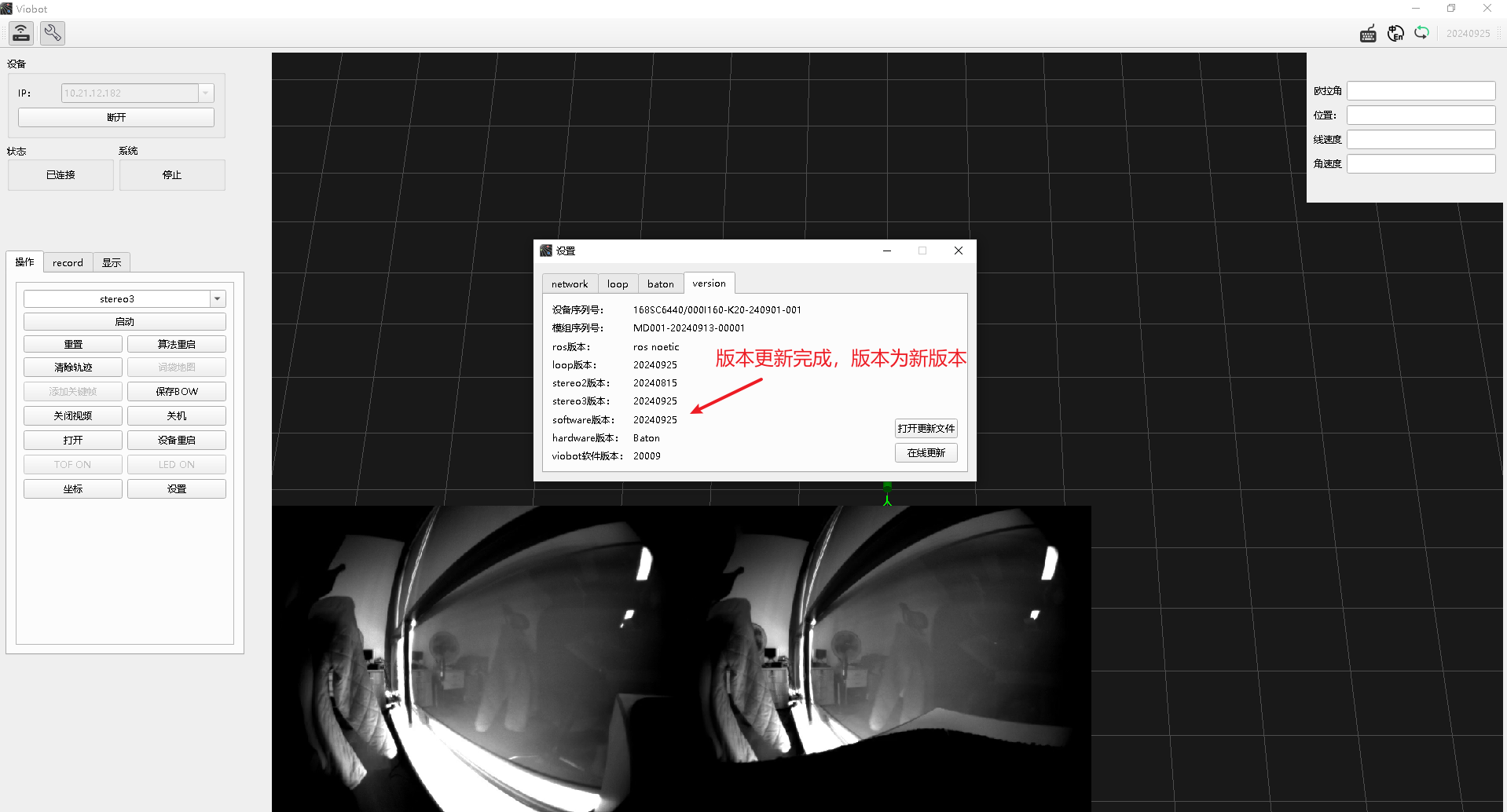This screenshot has height=812, width=1507.
Task: Click the 清除轨迹 clear trajectory button
Action: tap(73, 368)
